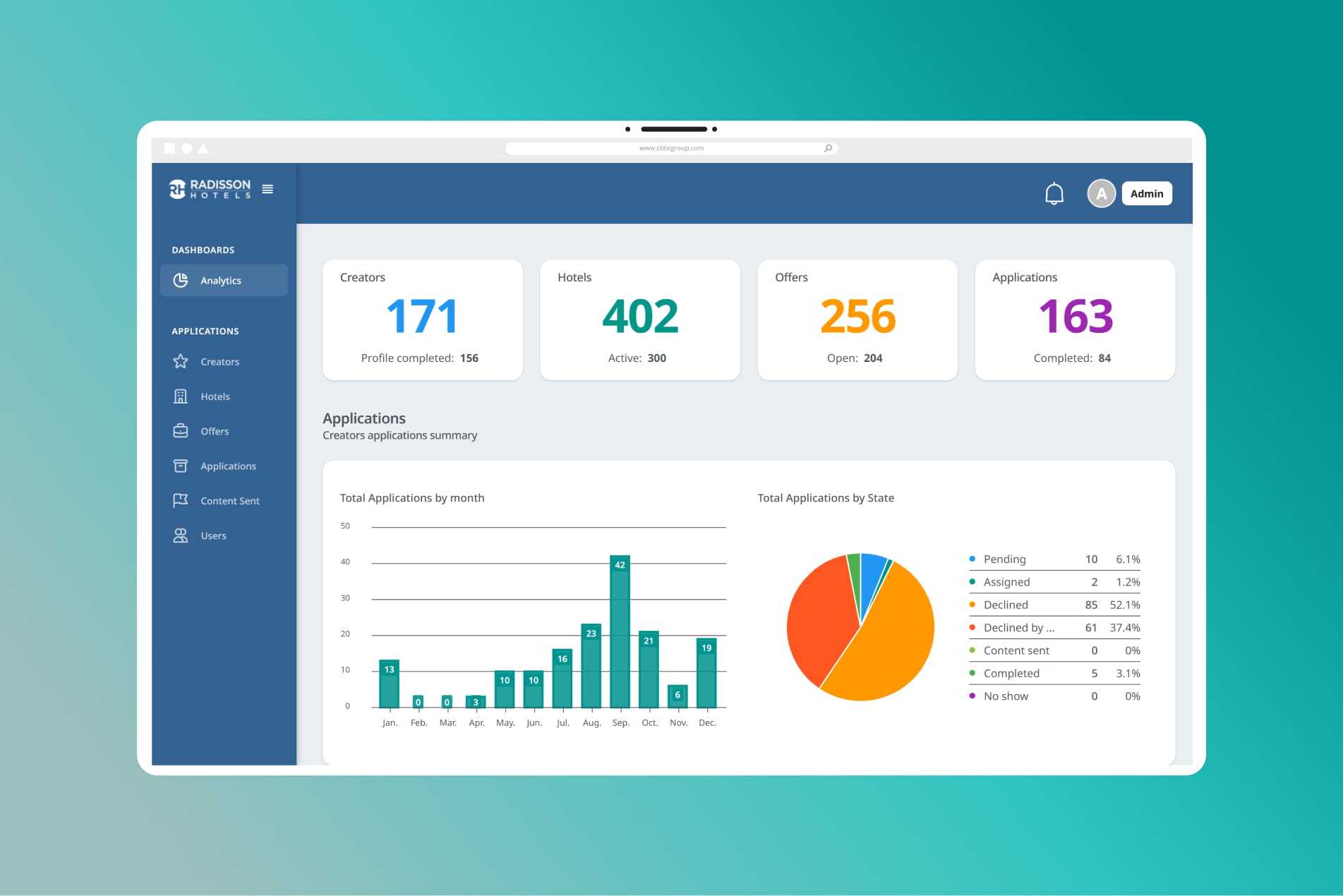Screen dimensions: 1343x896
Task: Toggle the Declined legend entry
Action: (1006, 605)
